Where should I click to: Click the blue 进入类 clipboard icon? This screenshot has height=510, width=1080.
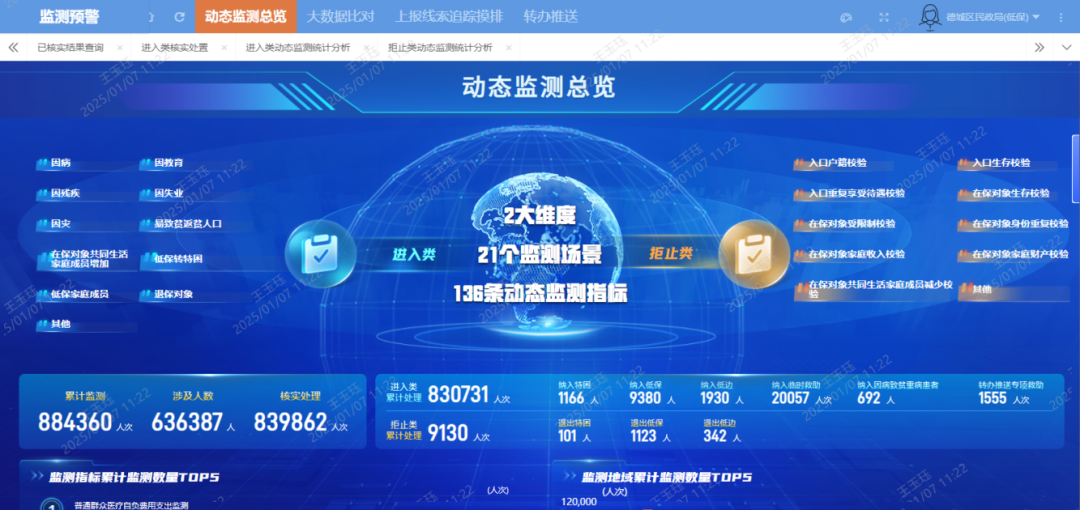319,254
